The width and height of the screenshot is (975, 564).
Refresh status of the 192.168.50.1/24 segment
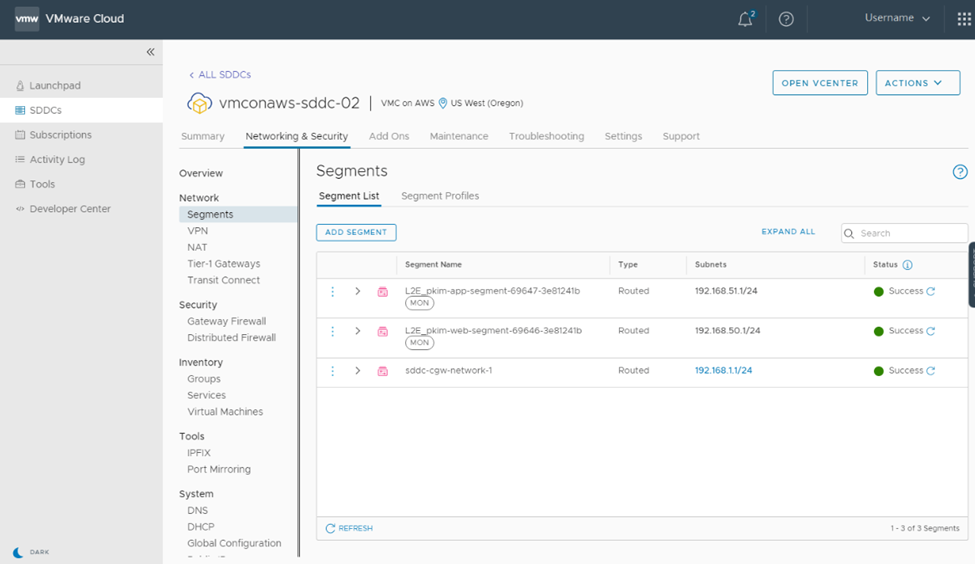point(931,331)
